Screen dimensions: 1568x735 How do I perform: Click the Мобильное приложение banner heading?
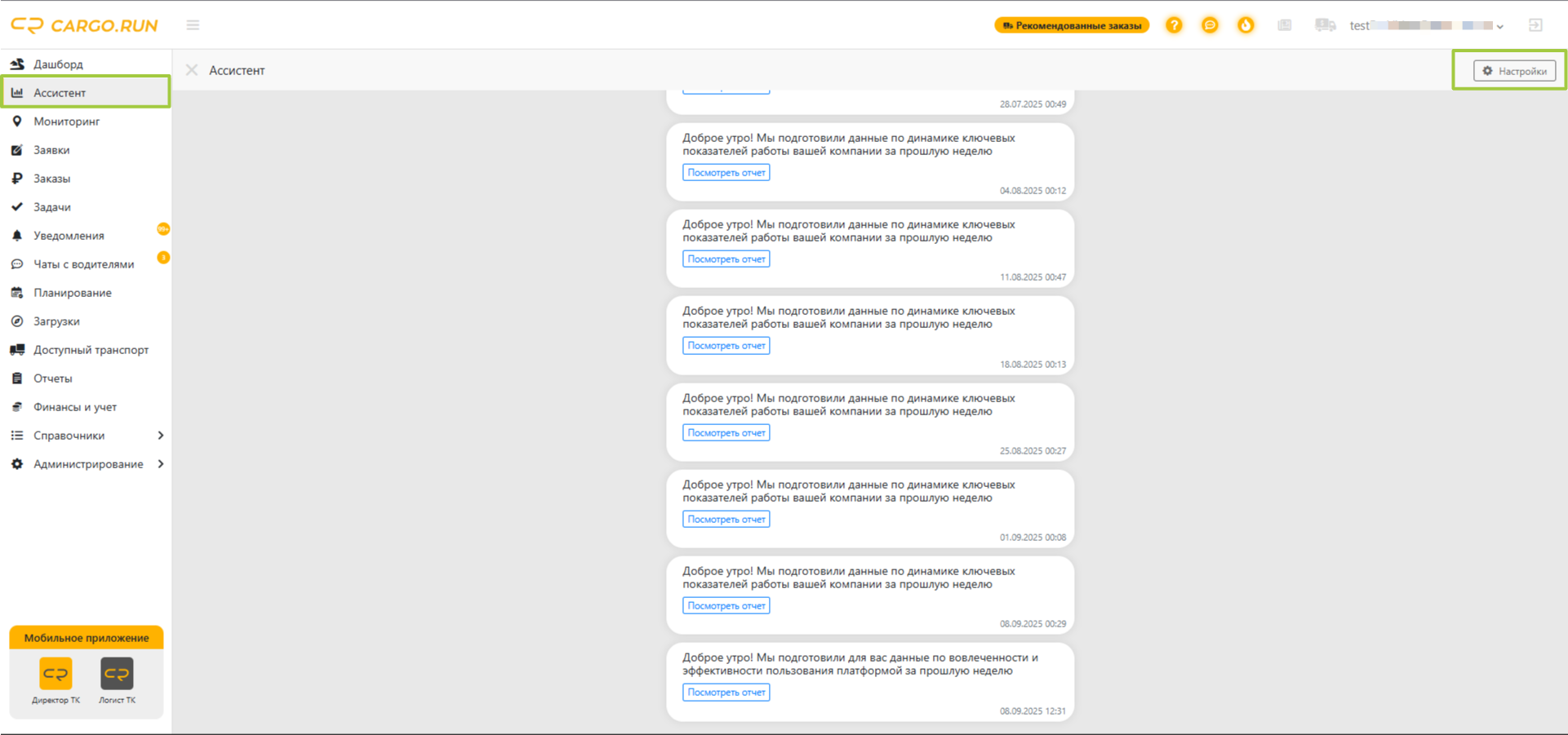[87, 638]
